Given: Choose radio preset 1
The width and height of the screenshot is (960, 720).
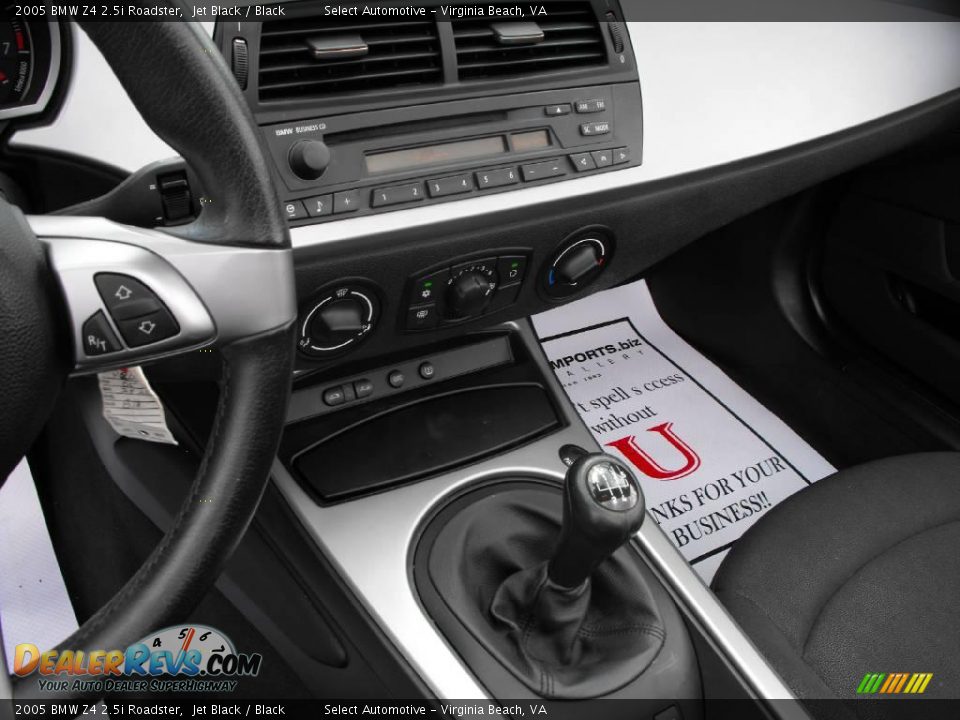Looking at the screenshot, I should pos(385,197).
